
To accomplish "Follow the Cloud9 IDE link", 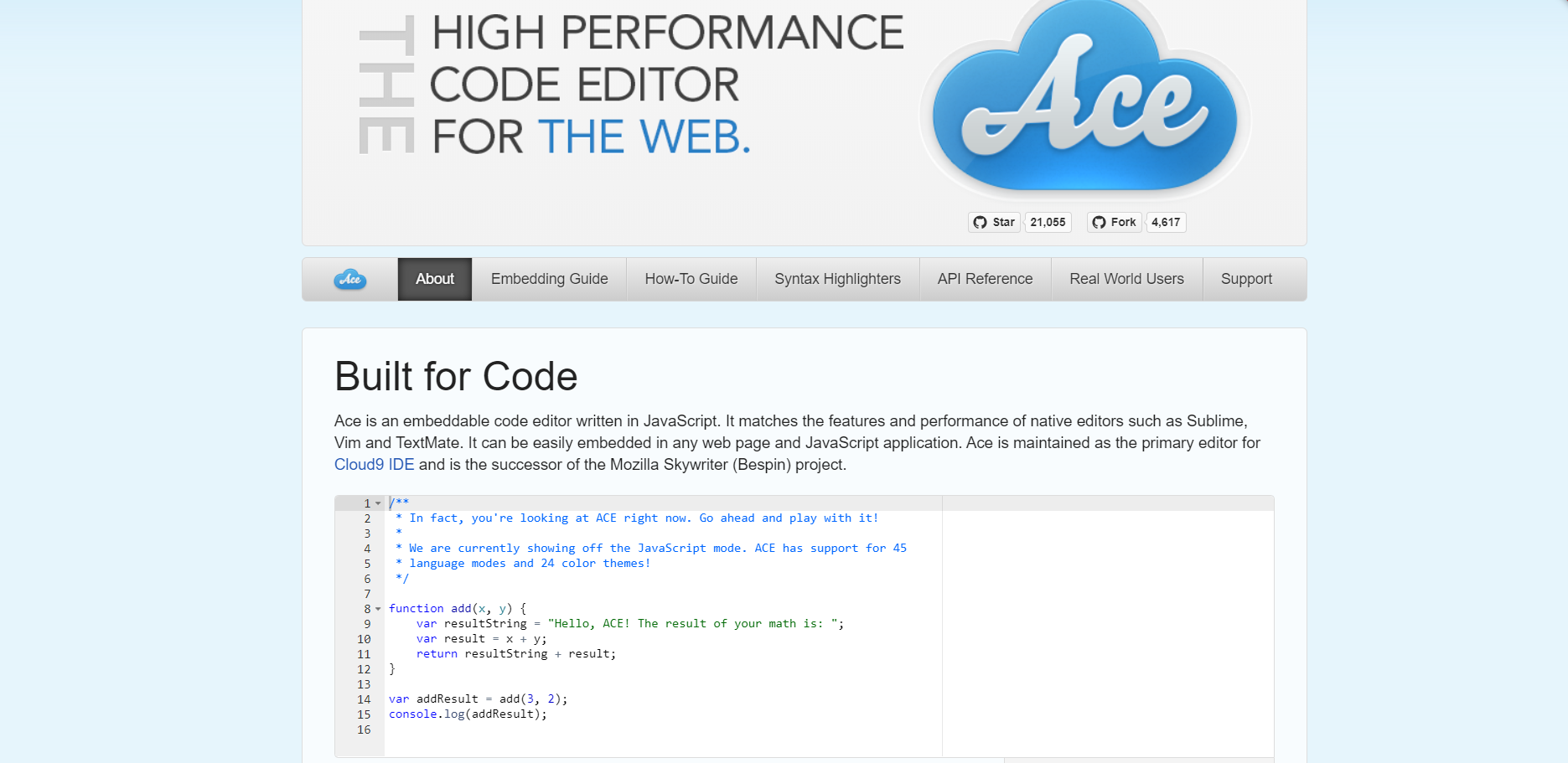I will 374,465.
